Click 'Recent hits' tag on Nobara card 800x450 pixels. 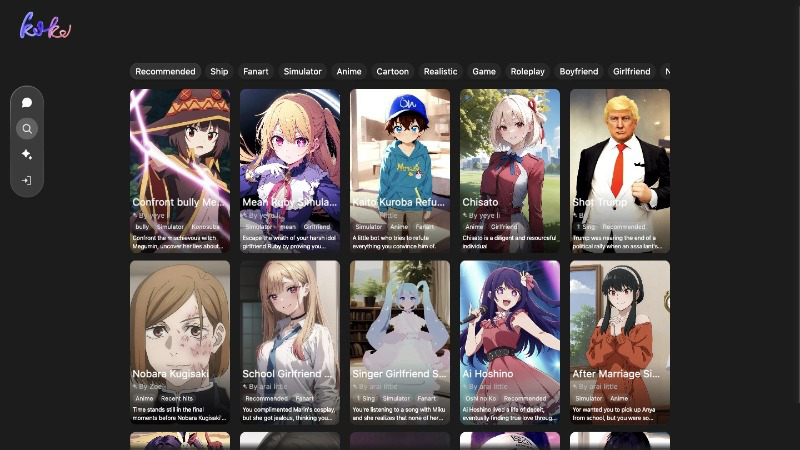[177, 398]
